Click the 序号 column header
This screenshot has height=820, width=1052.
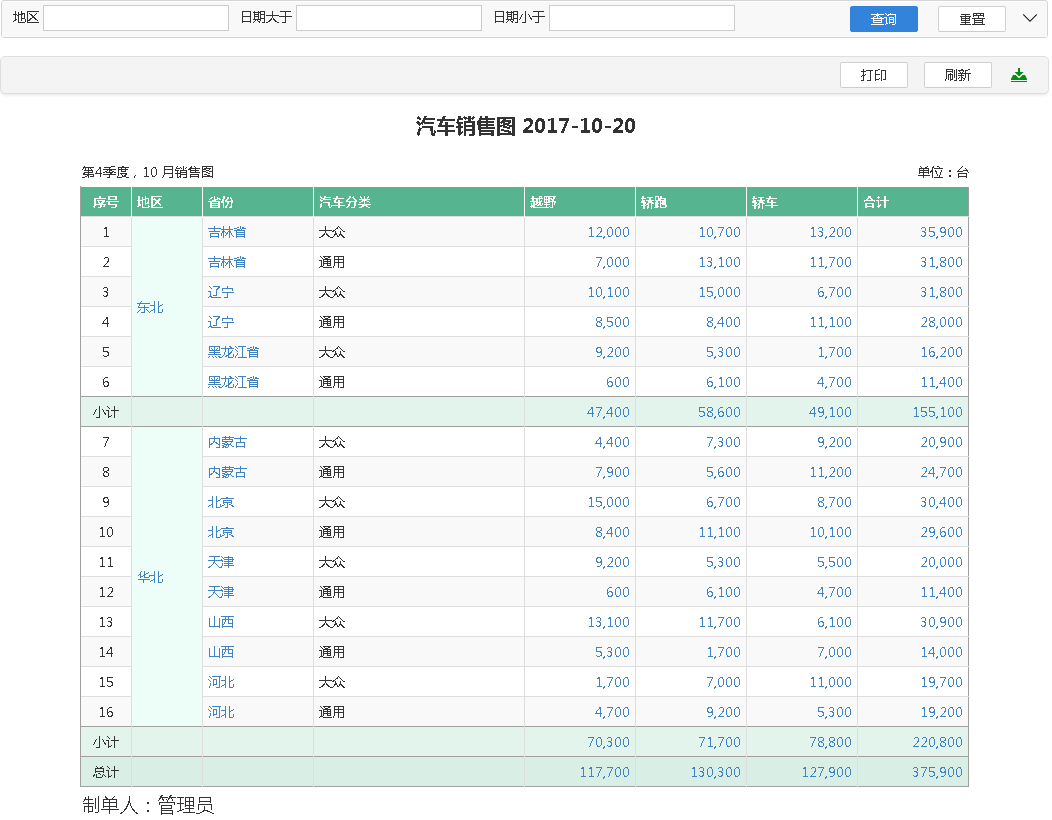pyautogui.click(x=106, y=202)
